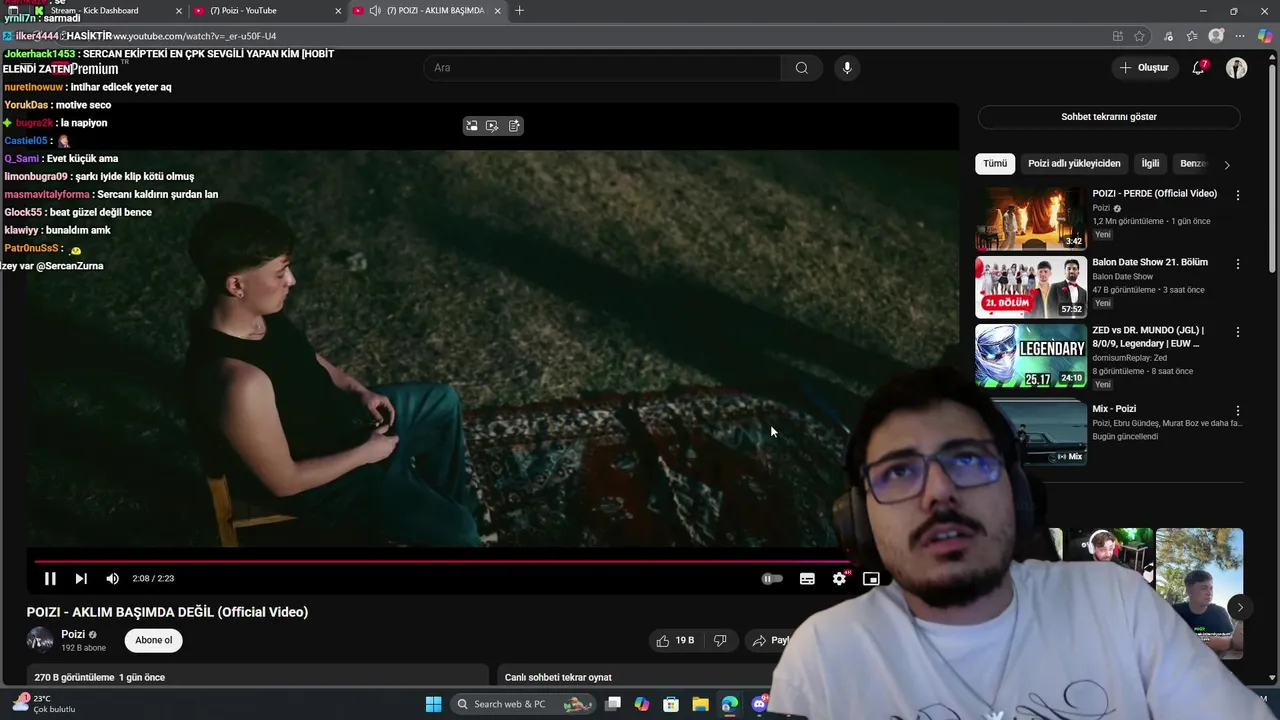Select the 'İlgili' filter chip
The height and width of the screenshot is (720, 1280).
tap(1151, 163)
